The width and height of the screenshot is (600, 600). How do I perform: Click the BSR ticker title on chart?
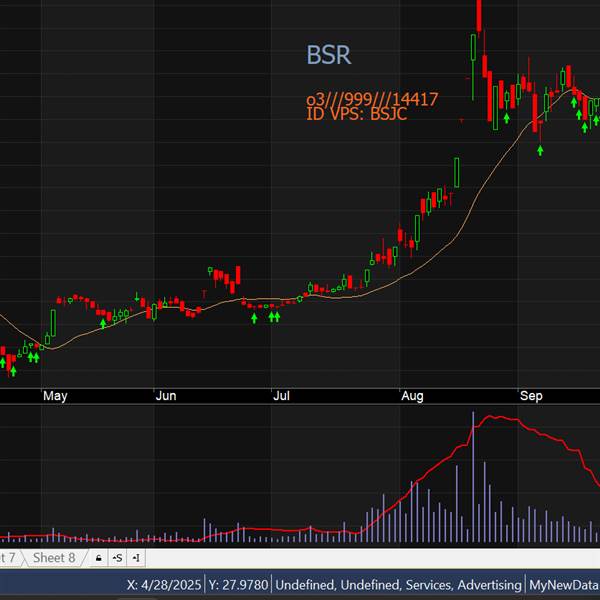(329, 55)
